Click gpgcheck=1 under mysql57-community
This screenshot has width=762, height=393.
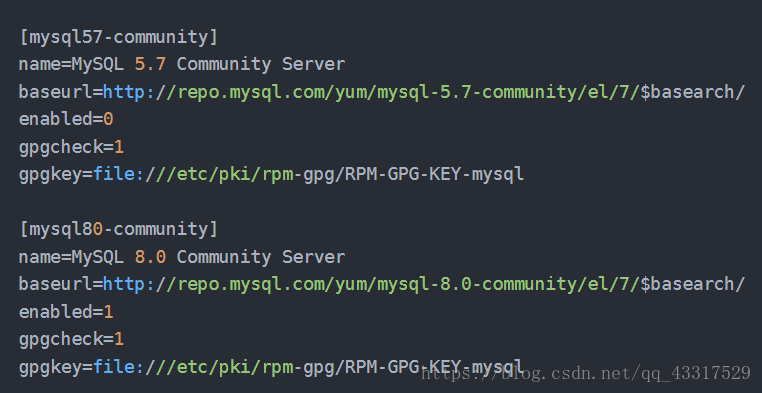71,147
